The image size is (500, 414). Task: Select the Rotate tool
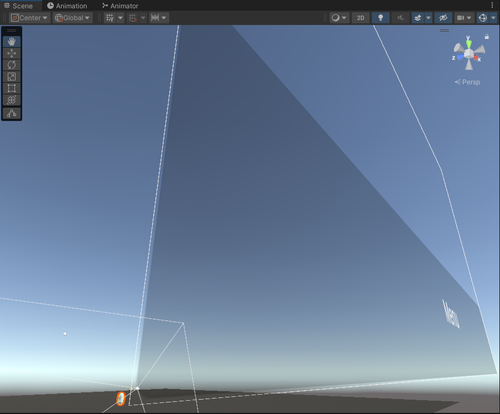coord(12,65)
